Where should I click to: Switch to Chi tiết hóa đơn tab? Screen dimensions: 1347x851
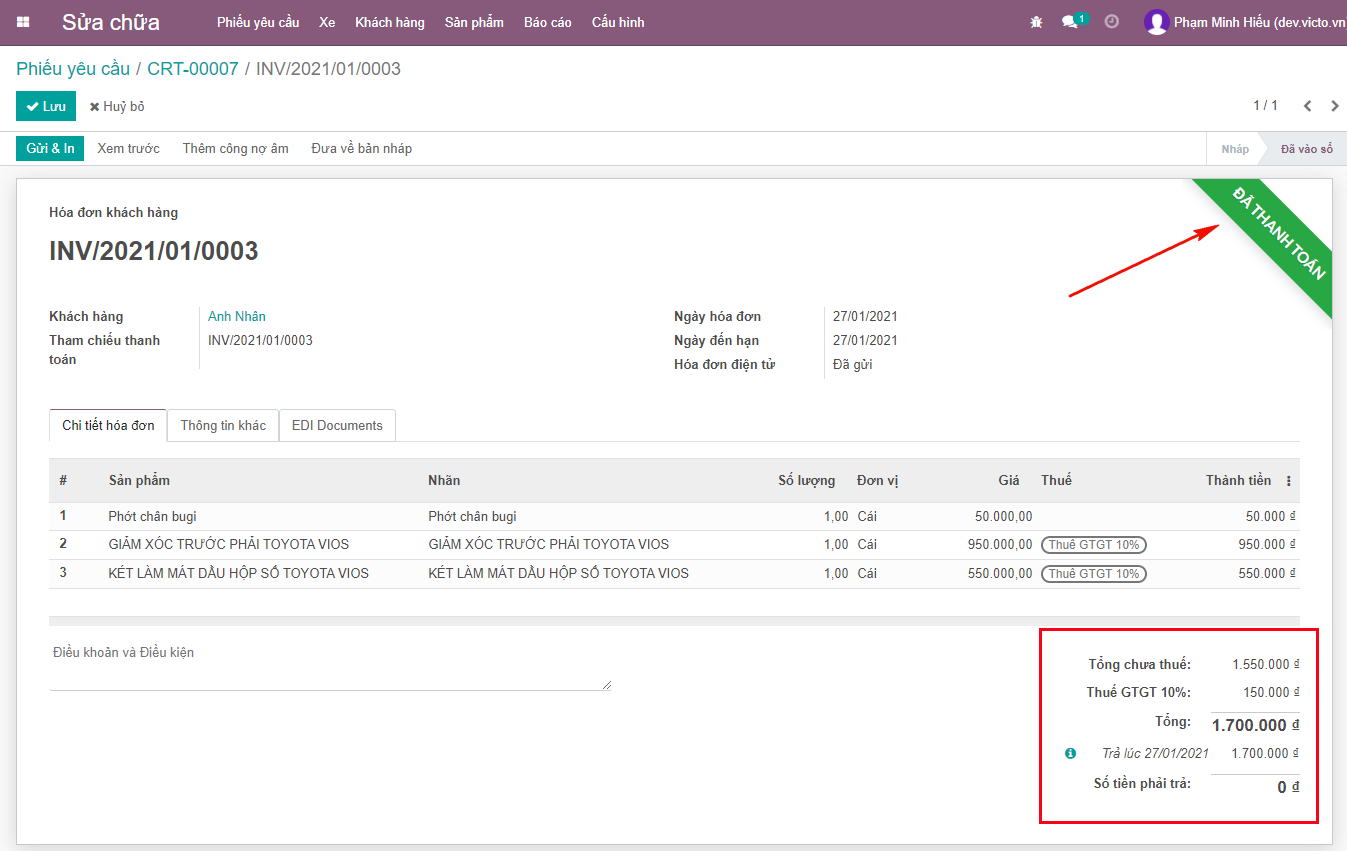pos(108,425)
